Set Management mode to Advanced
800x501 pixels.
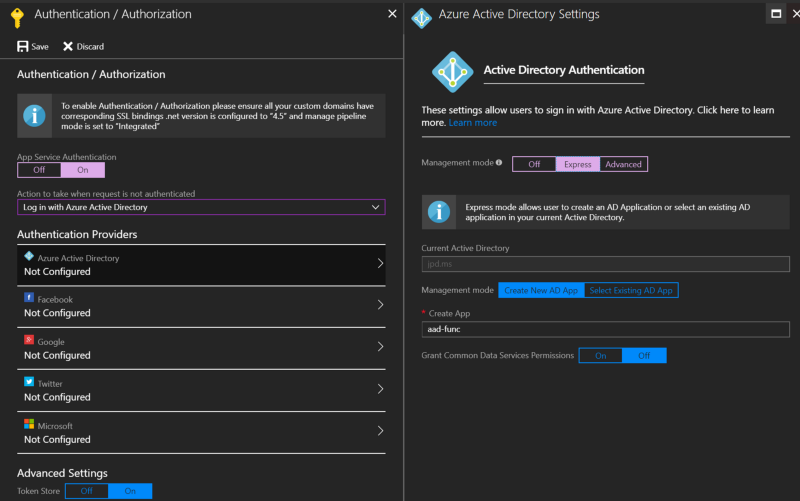[623, 164]
